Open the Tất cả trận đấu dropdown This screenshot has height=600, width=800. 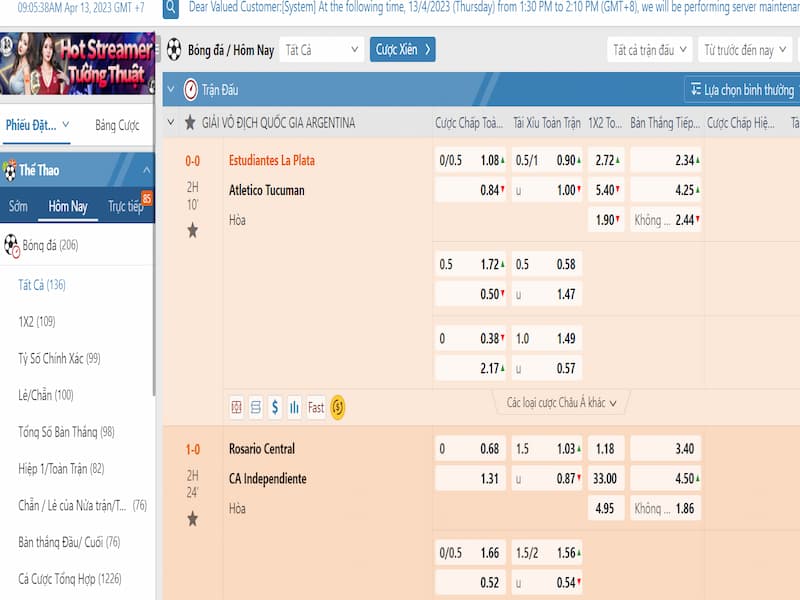coord(649,49)
